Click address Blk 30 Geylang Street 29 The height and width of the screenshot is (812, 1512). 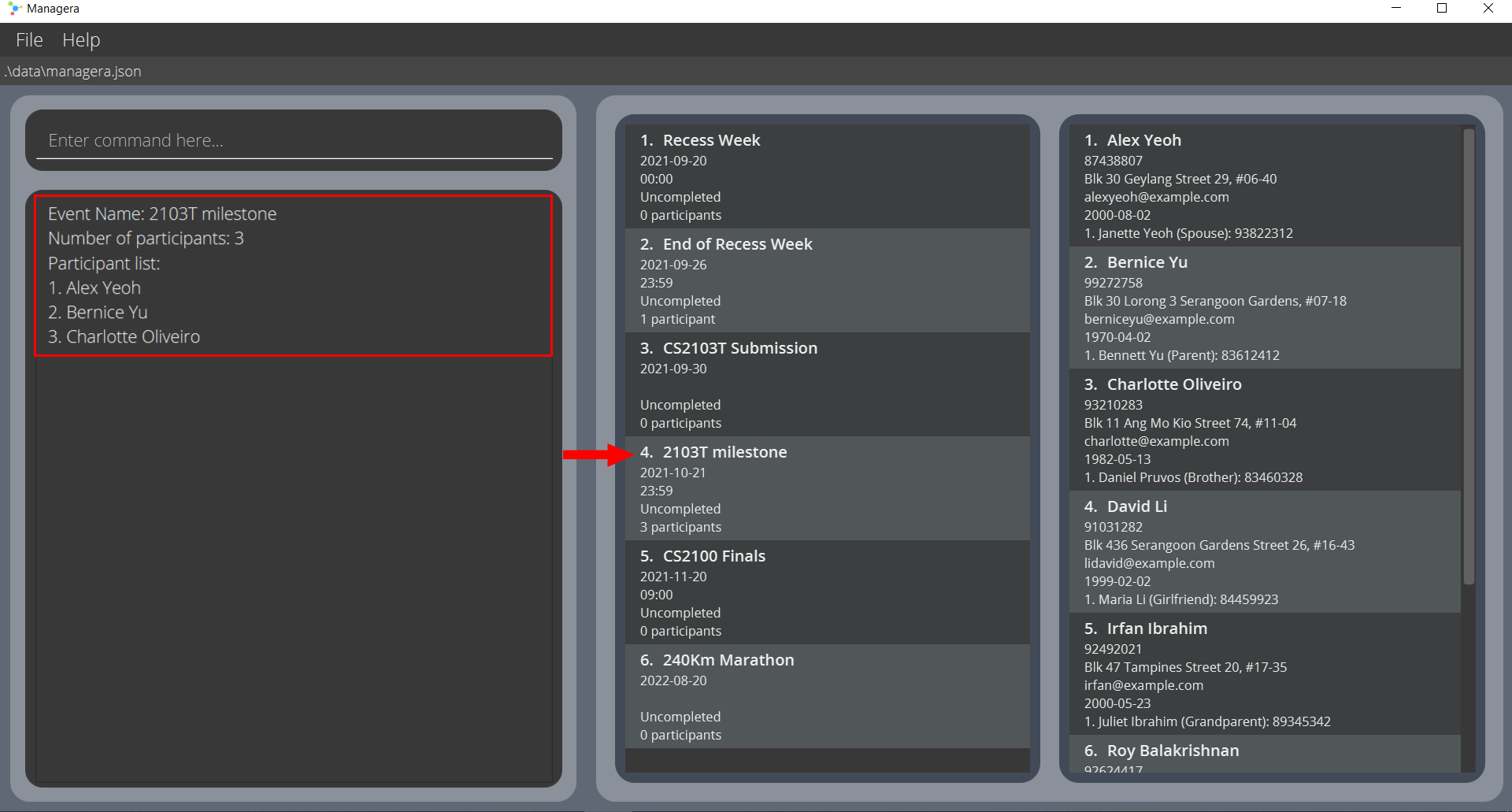tap(1180, 179)
